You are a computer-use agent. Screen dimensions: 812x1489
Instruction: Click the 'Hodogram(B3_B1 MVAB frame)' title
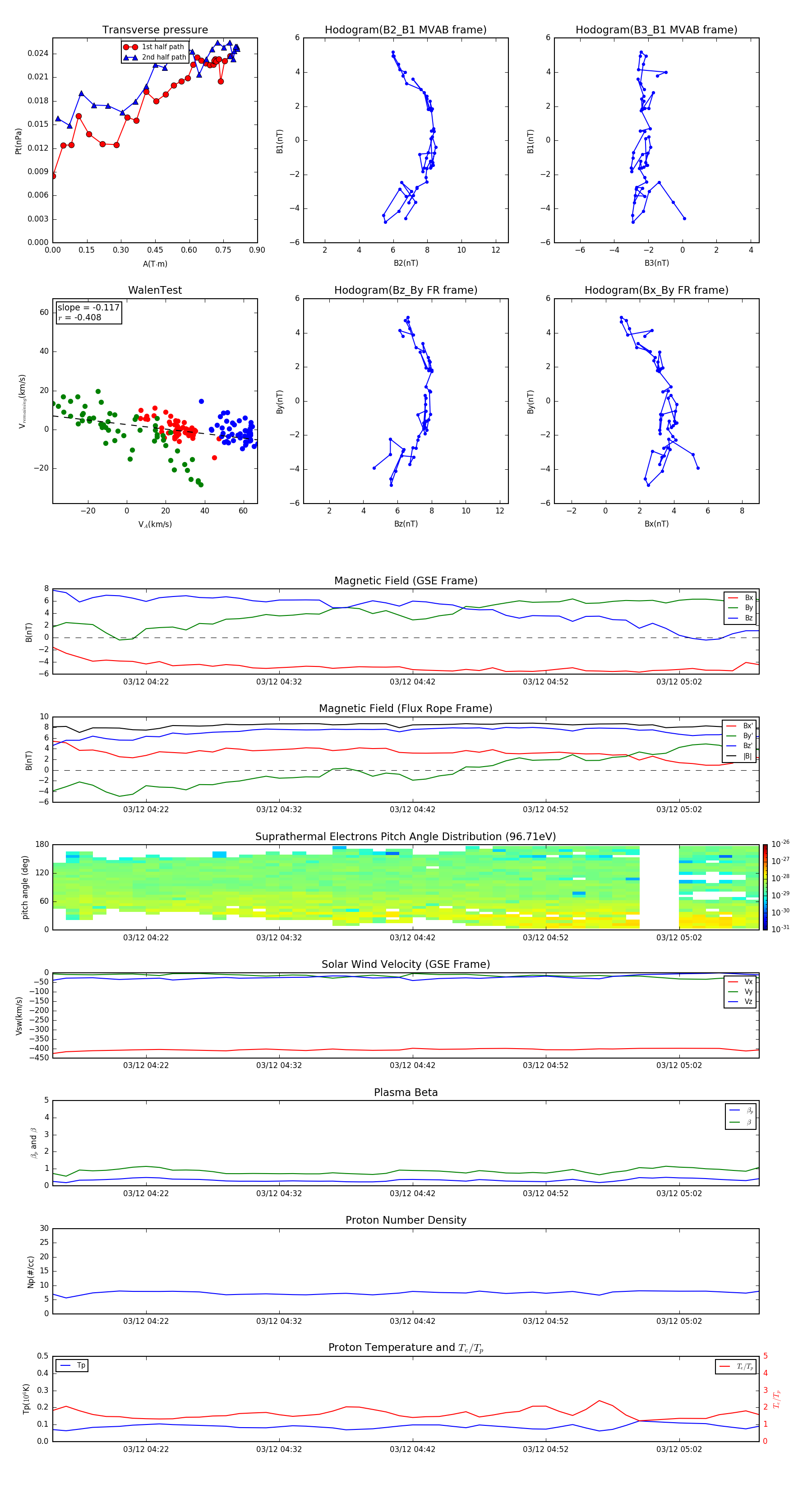(656, 29)
